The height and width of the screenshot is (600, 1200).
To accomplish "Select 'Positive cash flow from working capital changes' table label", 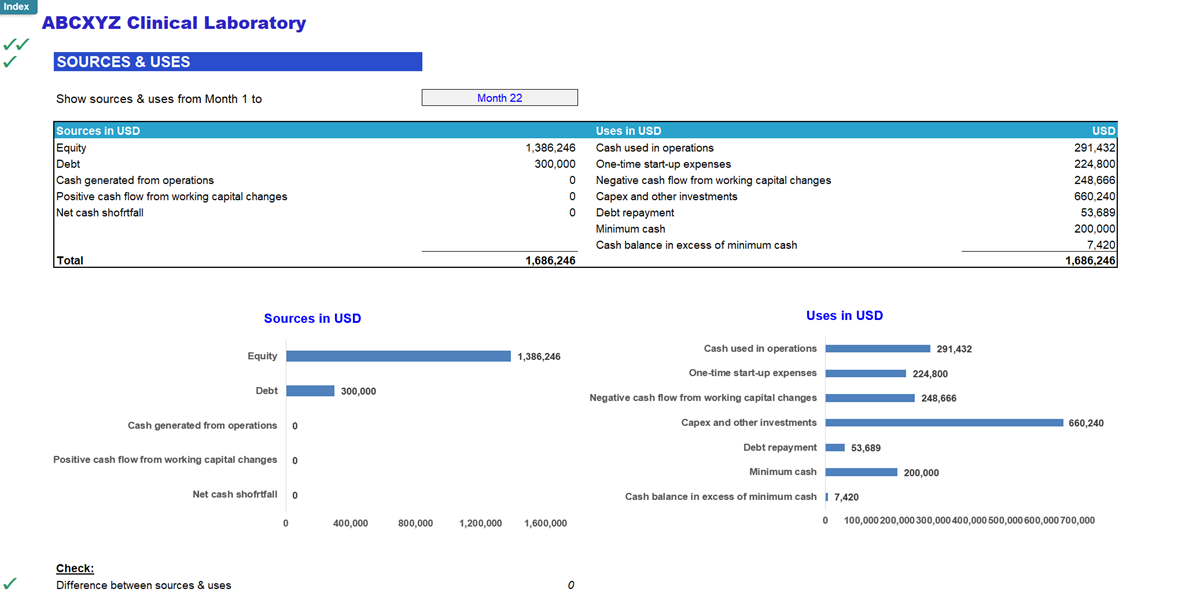I will point(172,196).
